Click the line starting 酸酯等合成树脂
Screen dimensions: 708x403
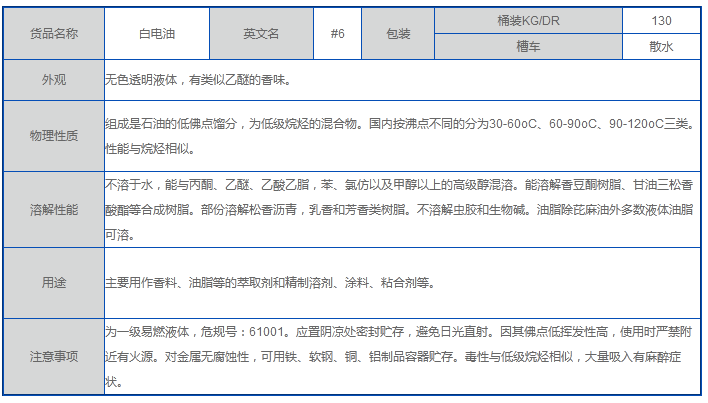(x=399, y=209)
